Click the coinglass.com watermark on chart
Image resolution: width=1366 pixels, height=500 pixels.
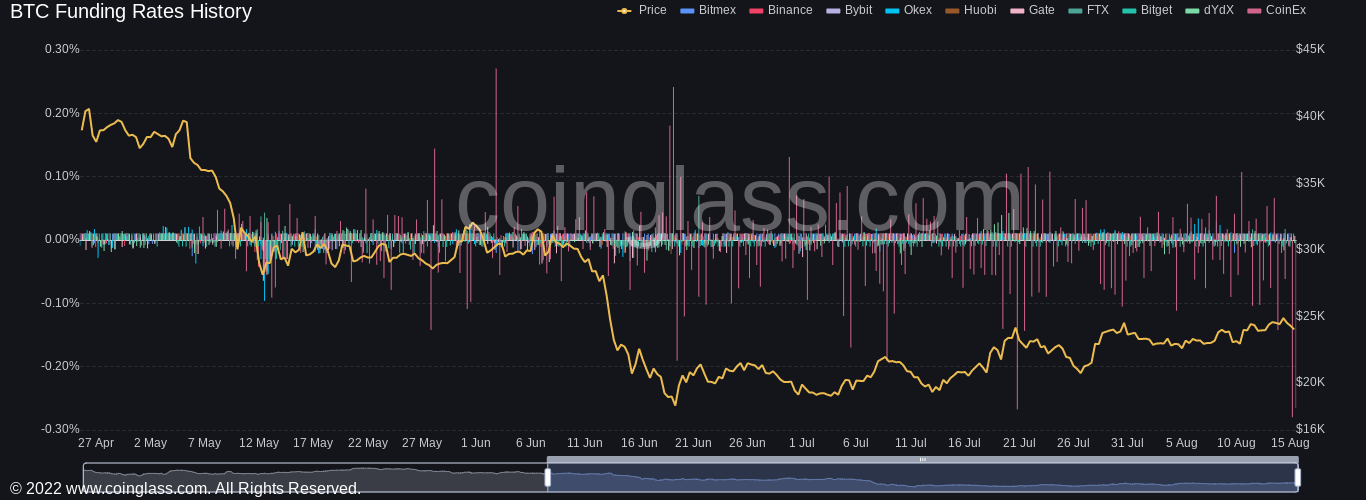click(738, 200)
